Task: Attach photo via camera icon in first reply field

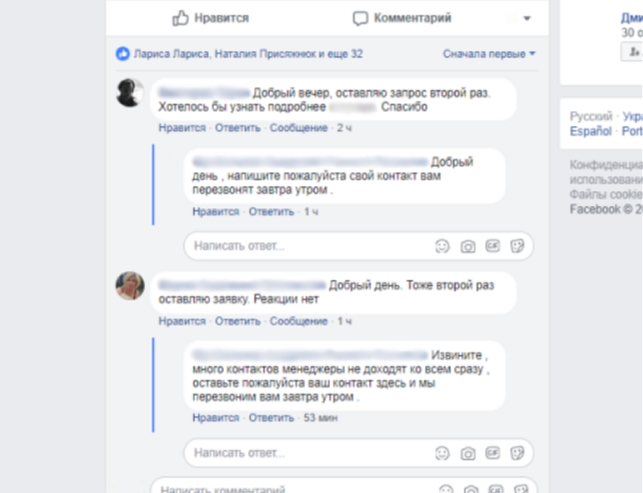Action: [468, 246]
